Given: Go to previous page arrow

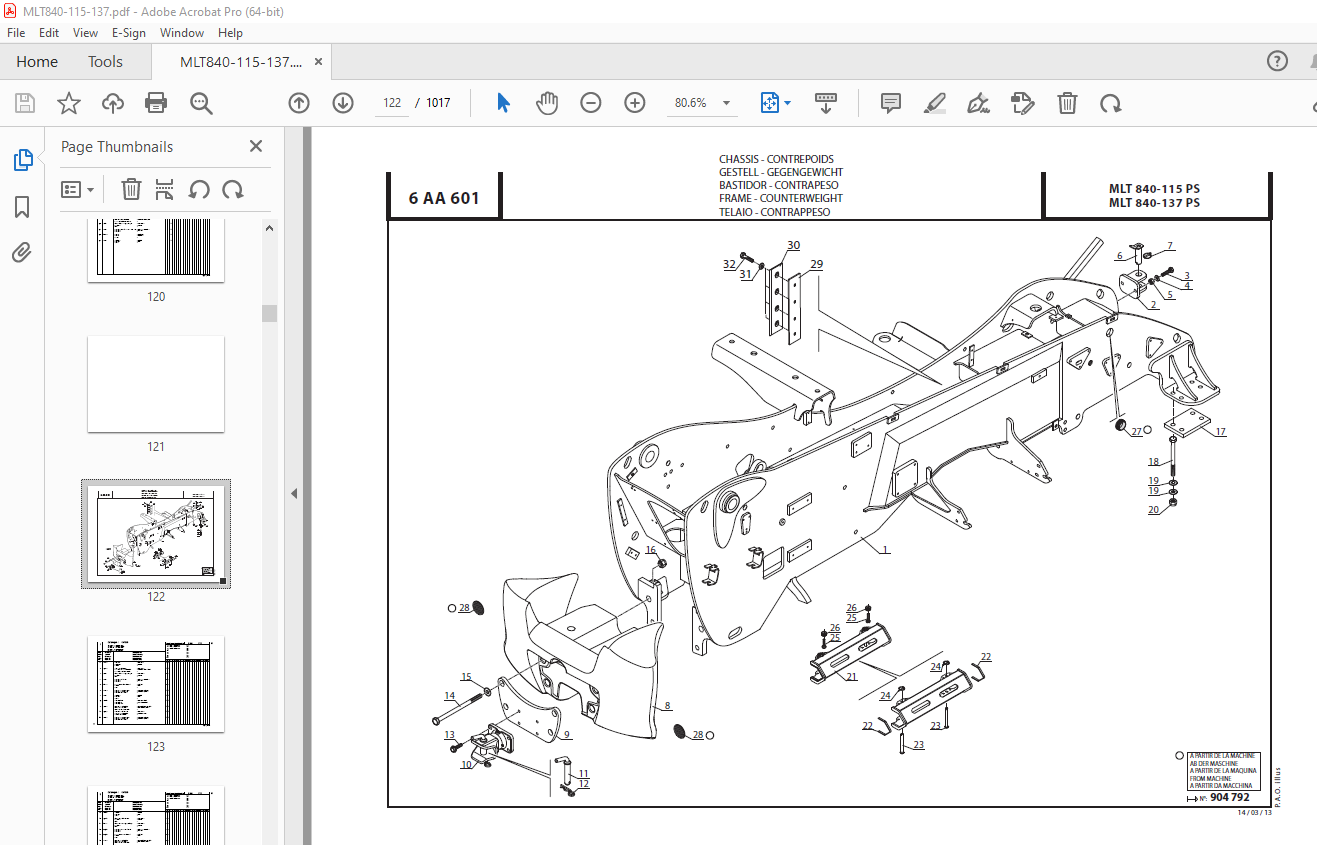Looking at the screenshot, I should click(x=299, y=103).
